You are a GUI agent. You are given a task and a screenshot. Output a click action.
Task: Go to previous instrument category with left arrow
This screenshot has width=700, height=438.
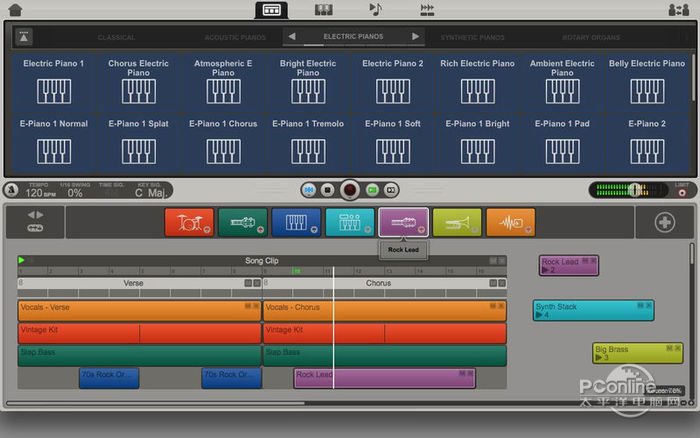coord(291,37)
